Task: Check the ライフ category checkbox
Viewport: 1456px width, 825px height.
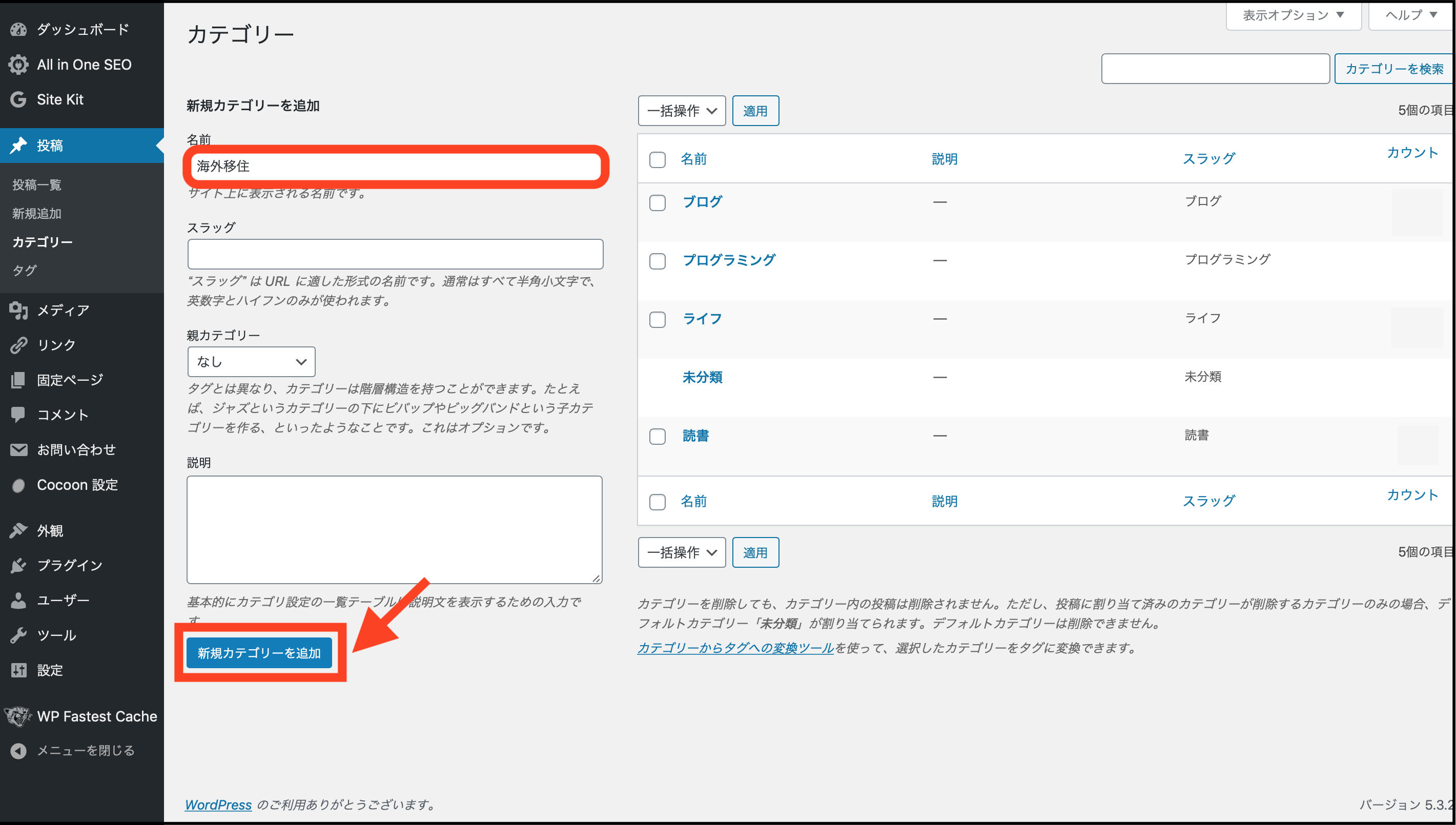Action: (x=657, y=320)
